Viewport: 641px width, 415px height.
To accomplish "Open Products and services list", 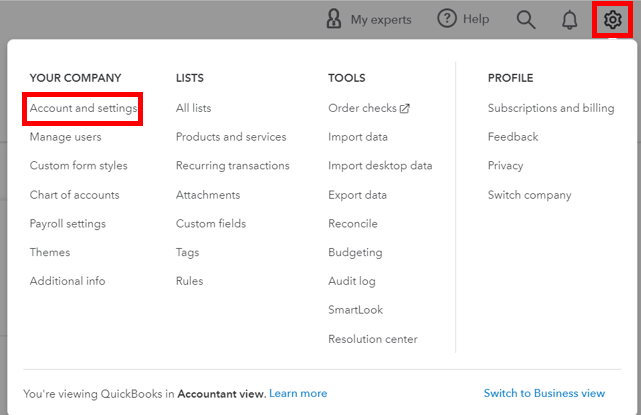I will point(230,137).
